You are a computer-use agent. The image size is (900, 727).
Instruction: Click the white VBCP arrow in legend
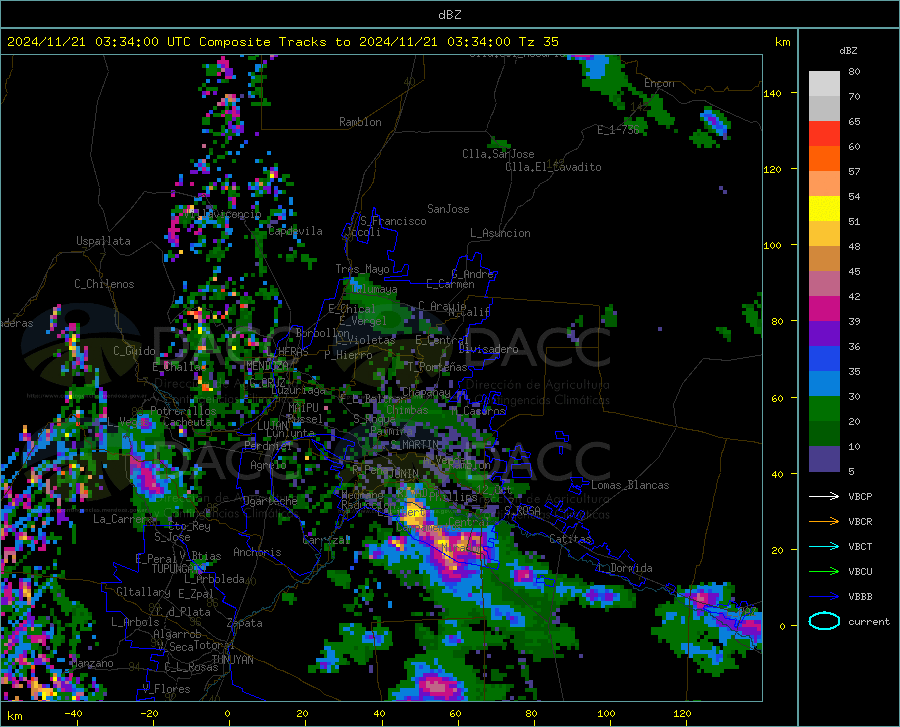(824, 496)
